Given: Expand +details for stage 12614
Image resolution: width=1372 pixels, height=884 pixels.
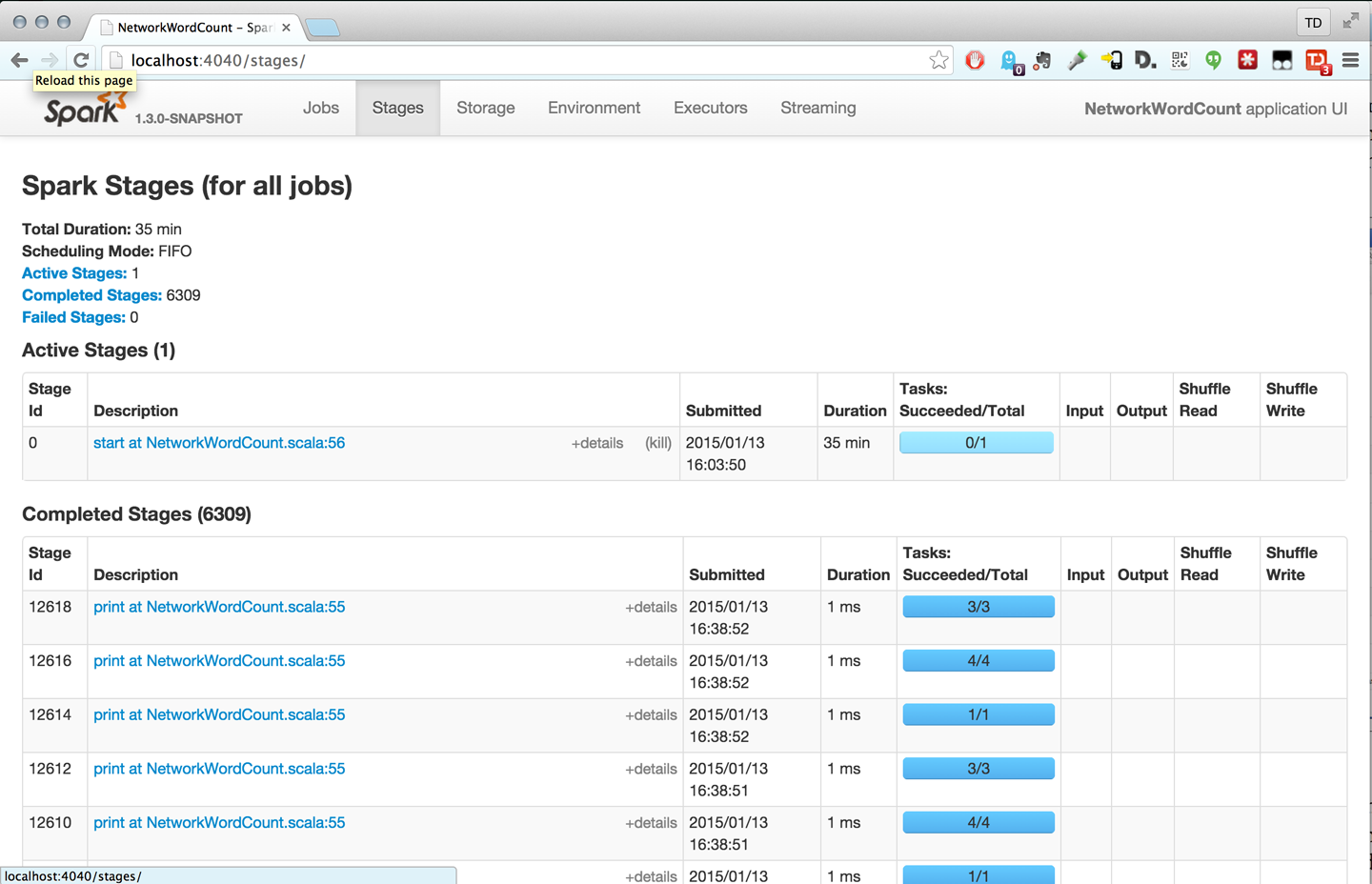Looking at the screenshot, I should pos(651,714).
